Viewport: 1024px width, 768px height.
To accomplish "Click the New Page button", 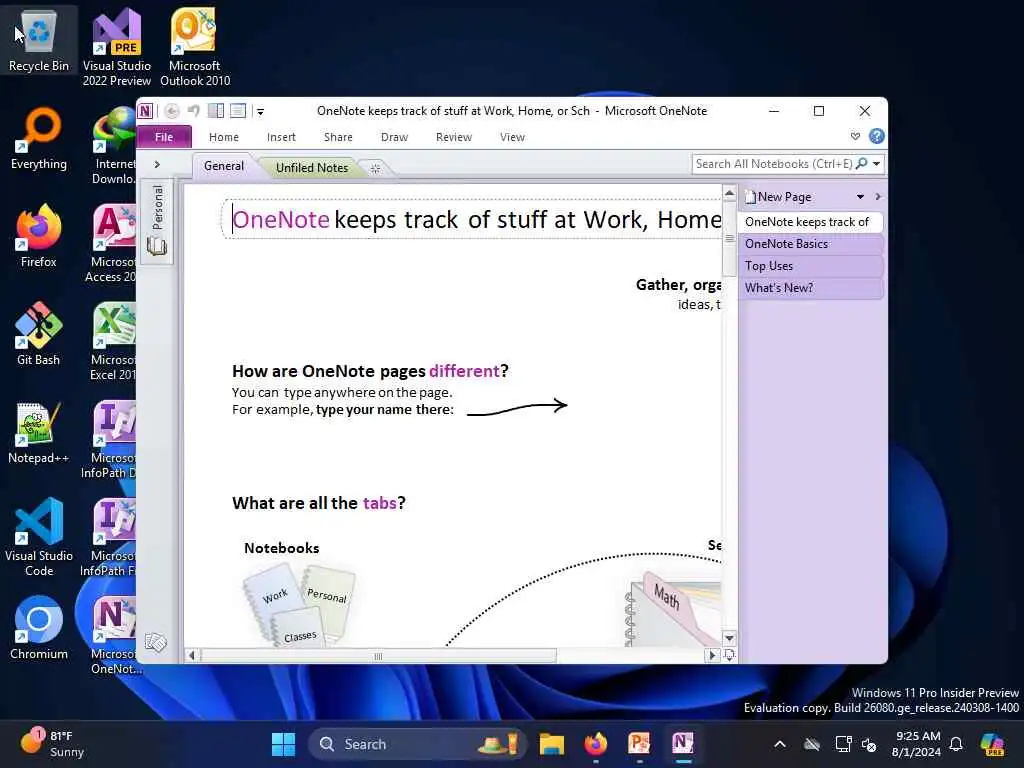I will click(778, 197).
